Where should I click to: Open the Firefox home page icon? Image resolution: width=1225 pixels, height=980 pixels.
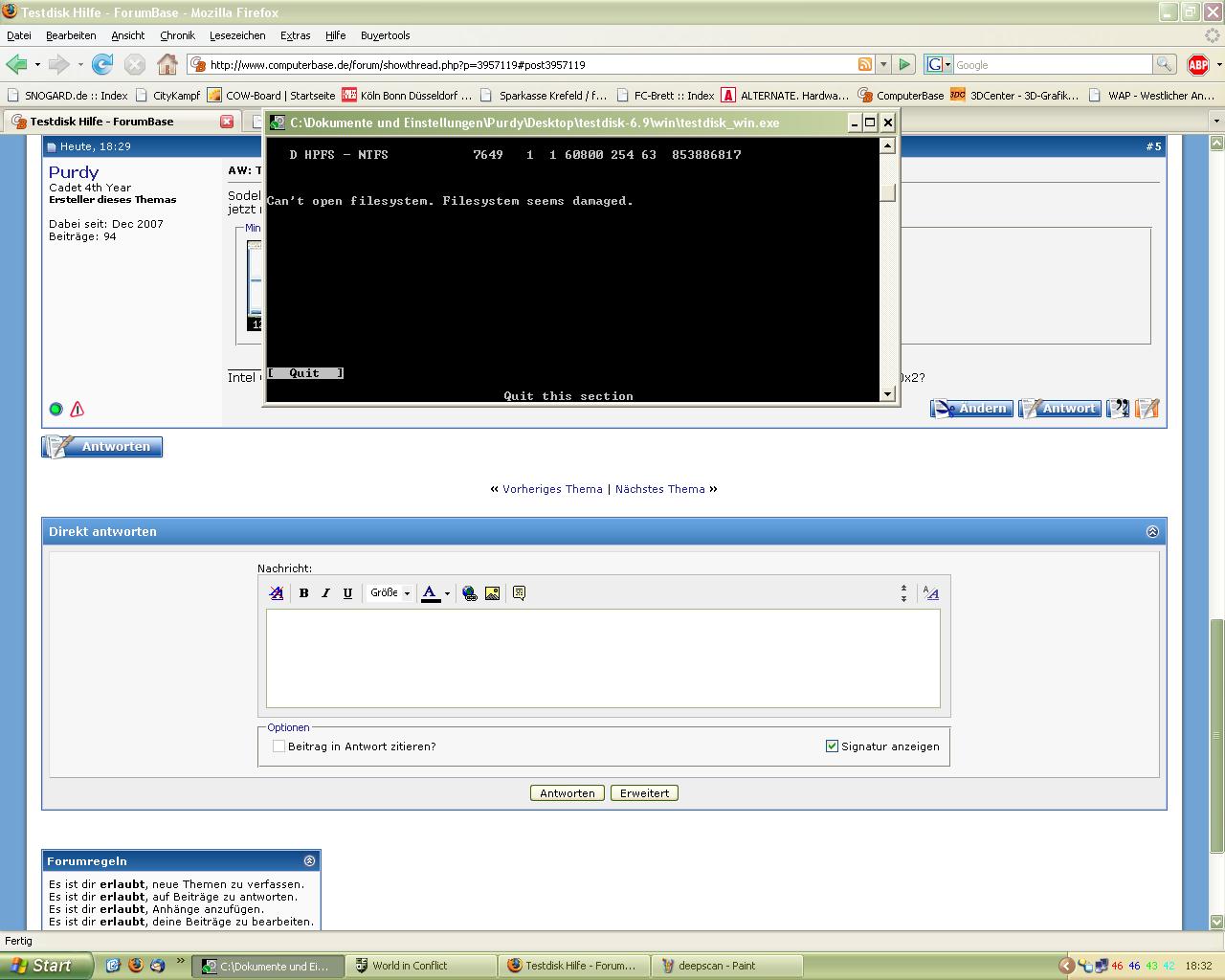[167, 64]
